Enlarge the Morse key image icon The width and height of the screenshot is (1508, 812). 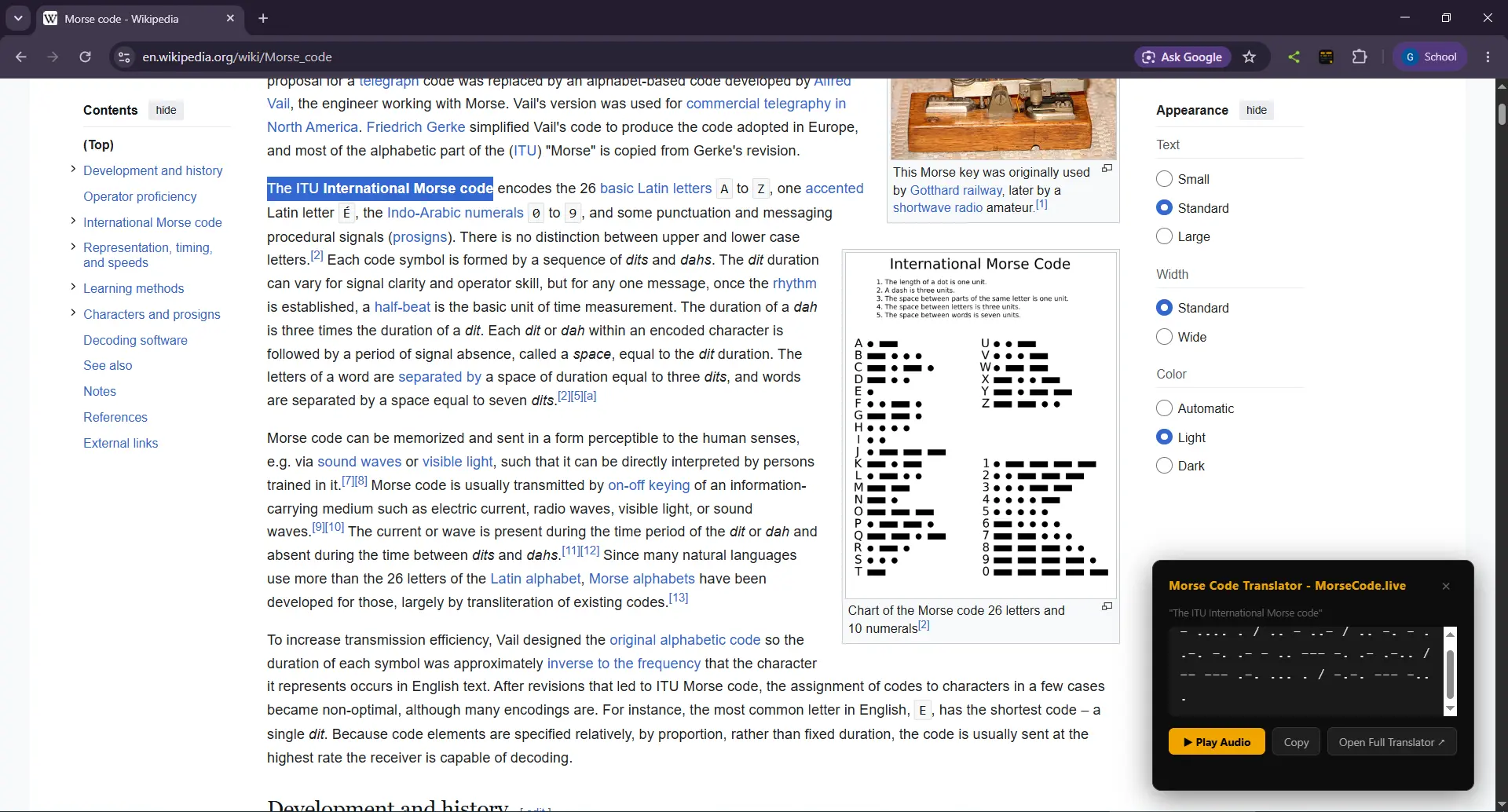tap(1107, 169)
